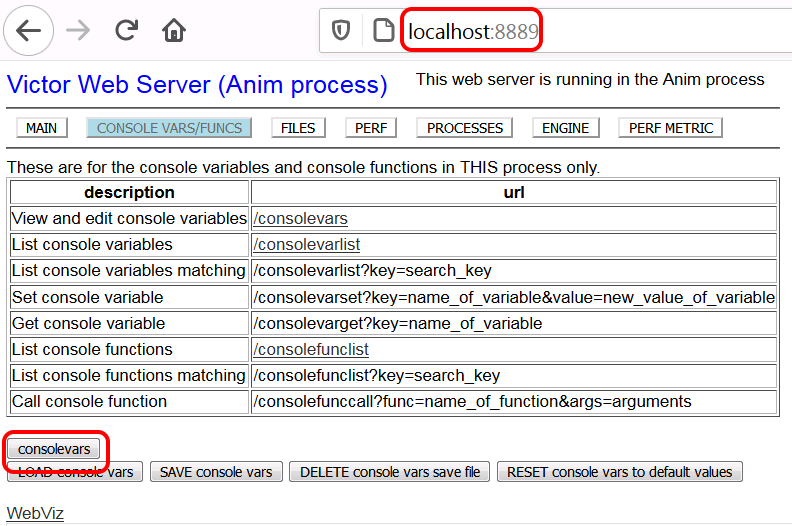Select the /consolevarset?key= URL text

(514, 298)
